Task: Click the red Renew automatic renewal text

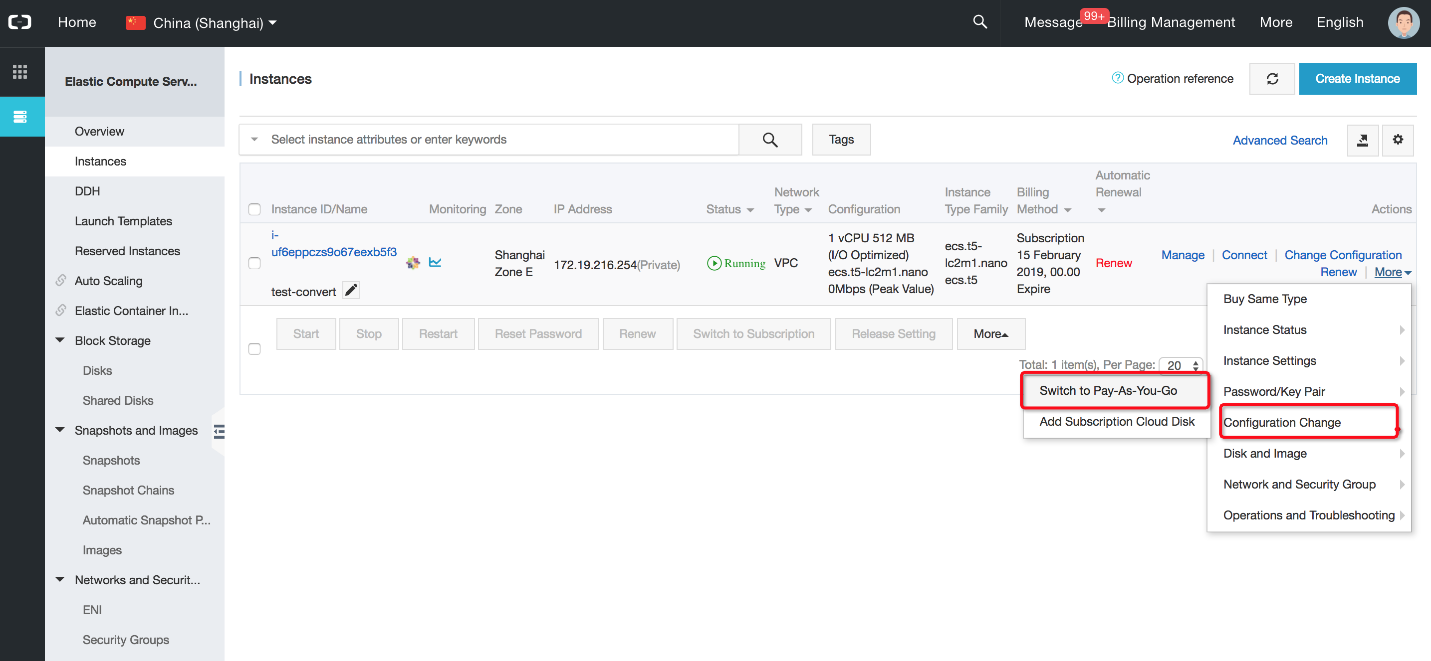Action: pyautogui.click(x=1114, y=263)
